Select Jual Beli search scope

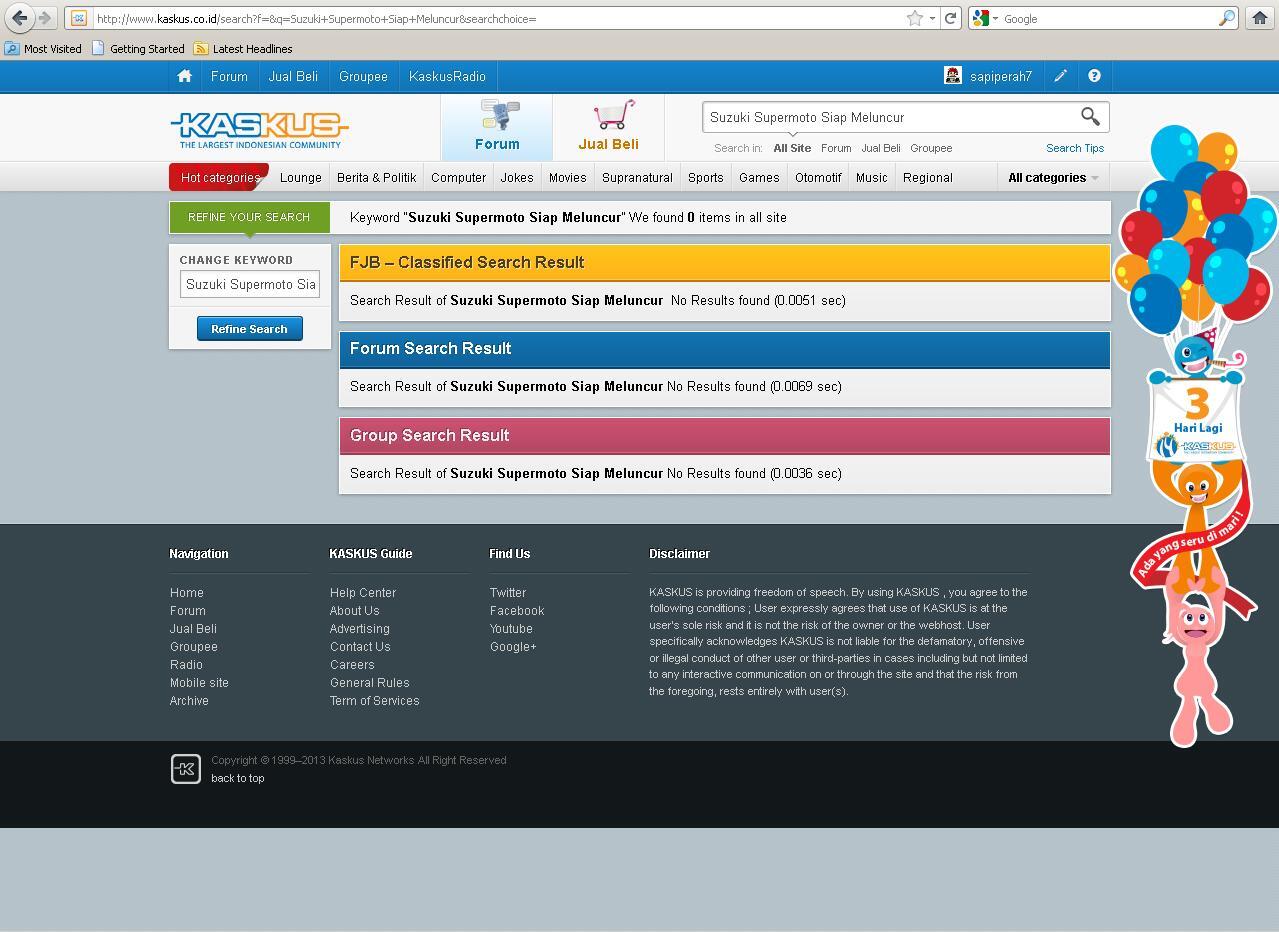[881, 148]
